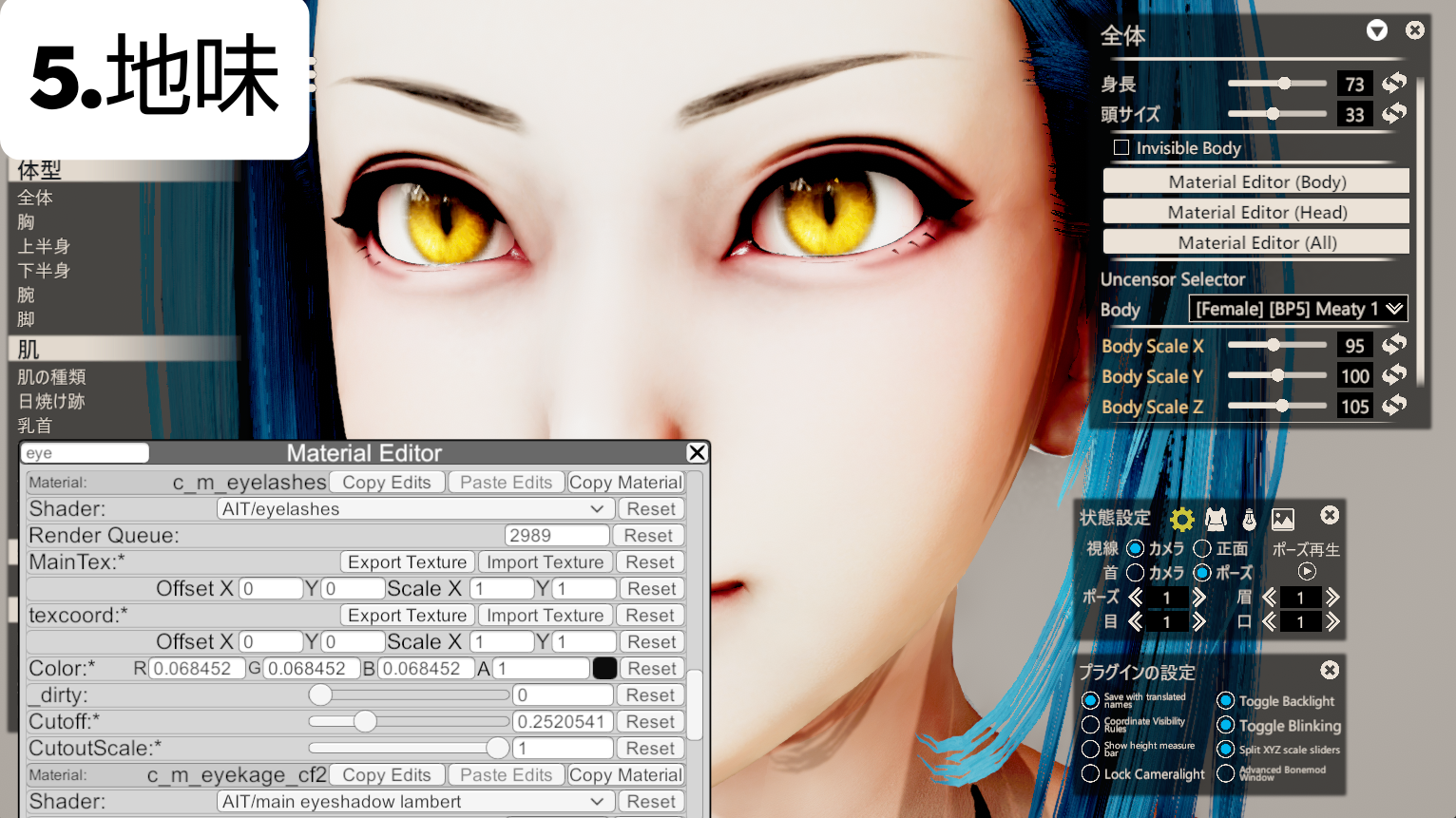The width and height of the screenshot is (1456, 818).
Task: Import Texture for texcoord
Action: [x=546, y=616]
